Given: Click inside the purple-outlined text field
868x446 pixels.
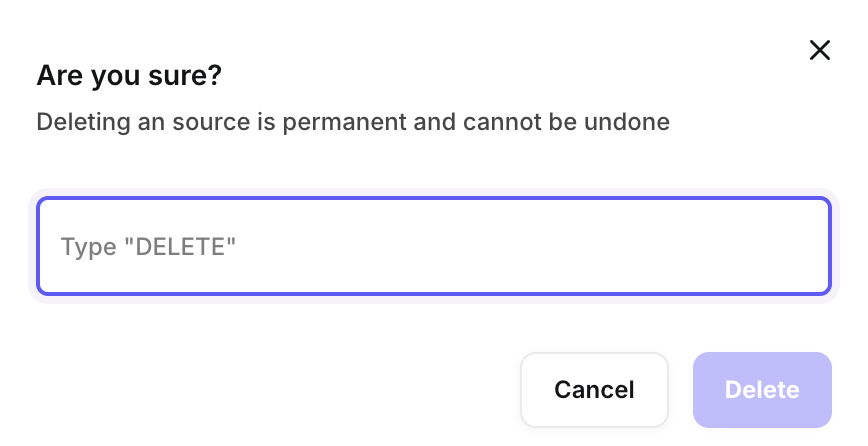Looking at the screenshot, I should [433, 246].
